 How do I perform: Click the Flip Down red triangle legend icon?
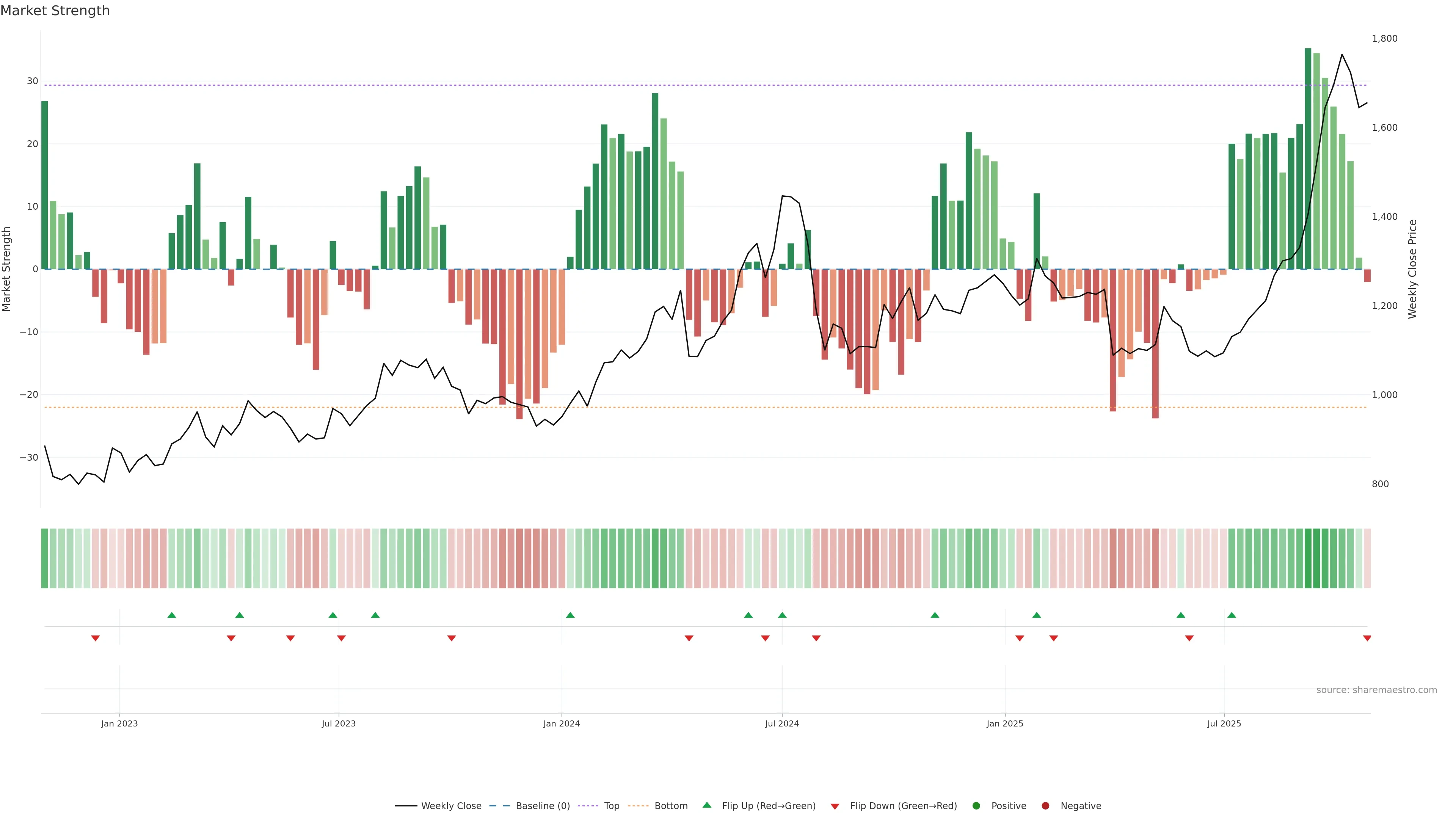pyautogui.click(x=835, y=806)
